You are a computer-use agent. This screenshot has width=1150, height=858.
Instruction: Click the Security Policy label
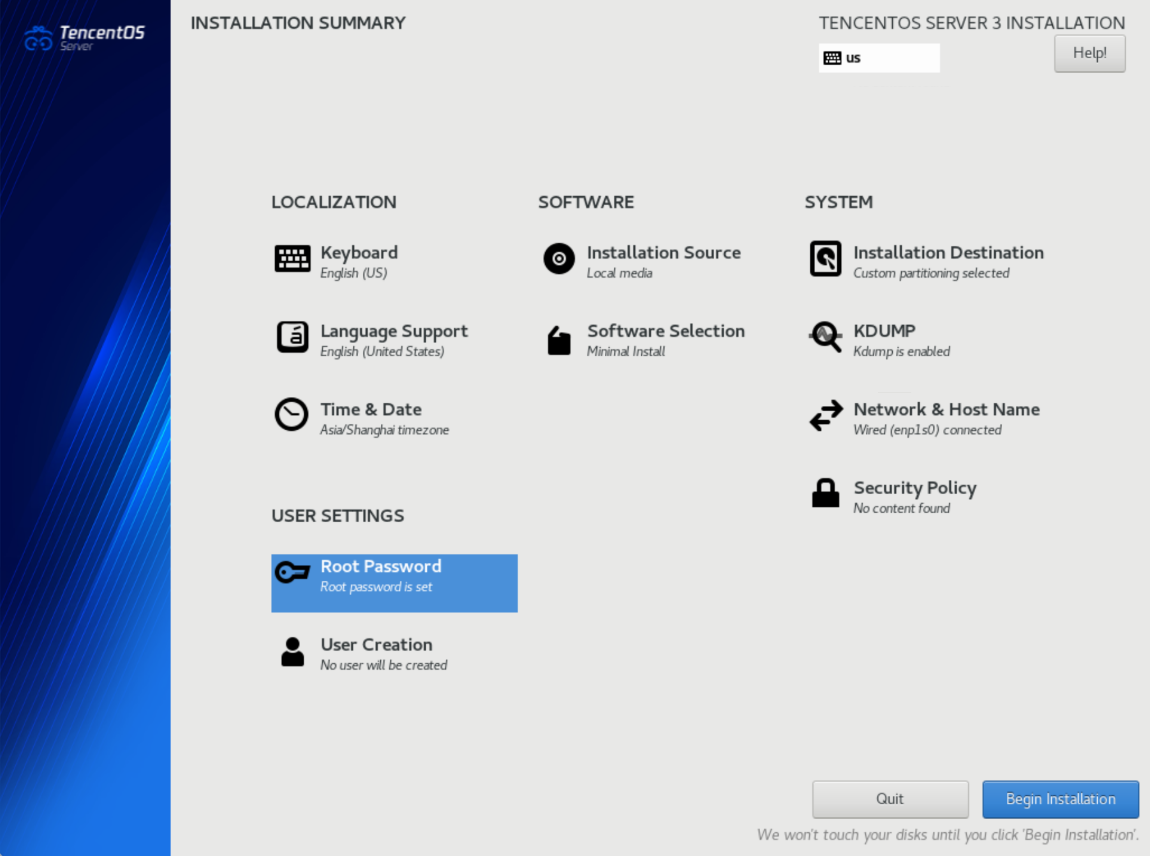click(915, 488)
